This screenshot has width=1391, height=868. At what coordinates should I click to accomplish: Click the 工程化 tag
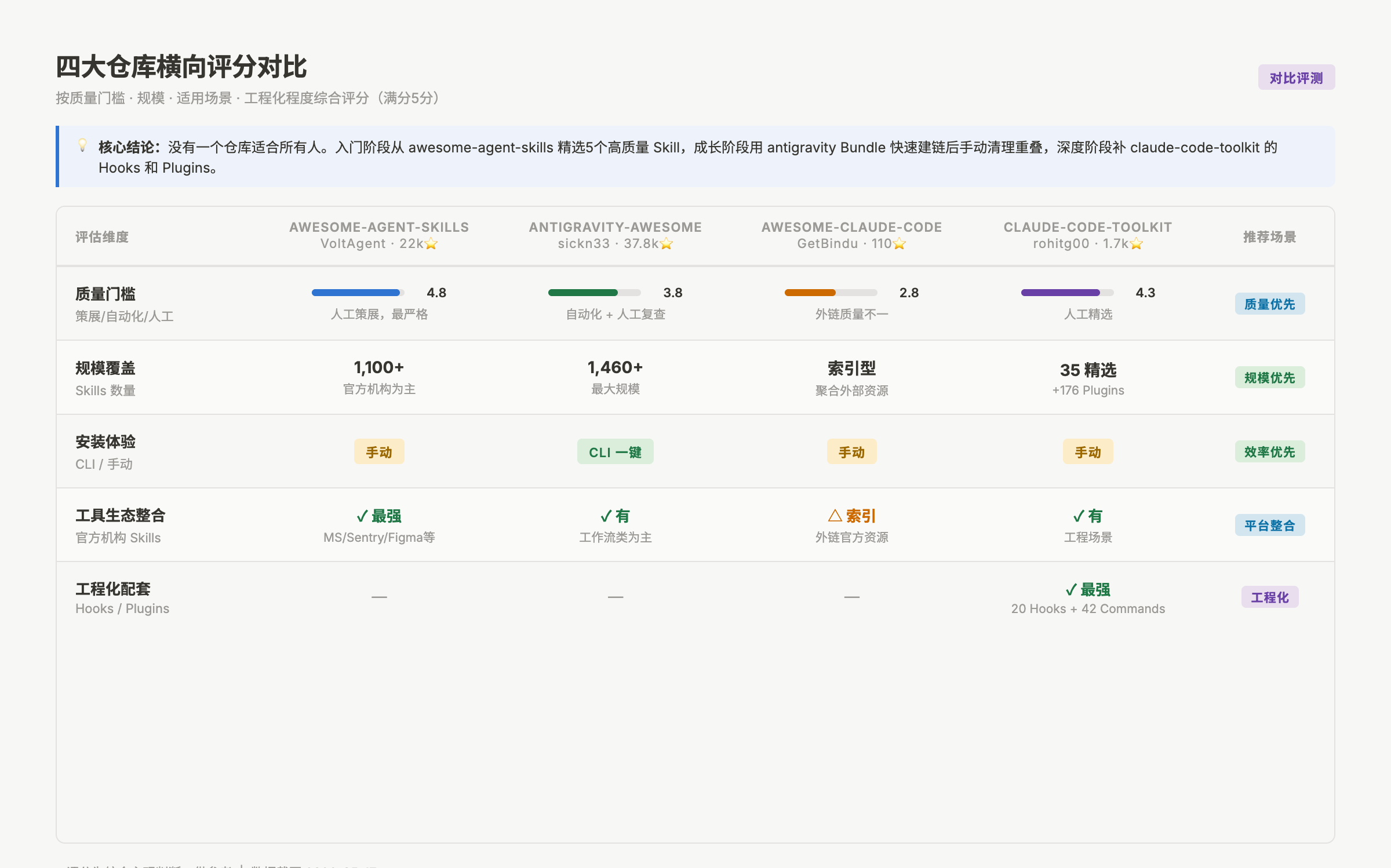[x=1269, y=597]
